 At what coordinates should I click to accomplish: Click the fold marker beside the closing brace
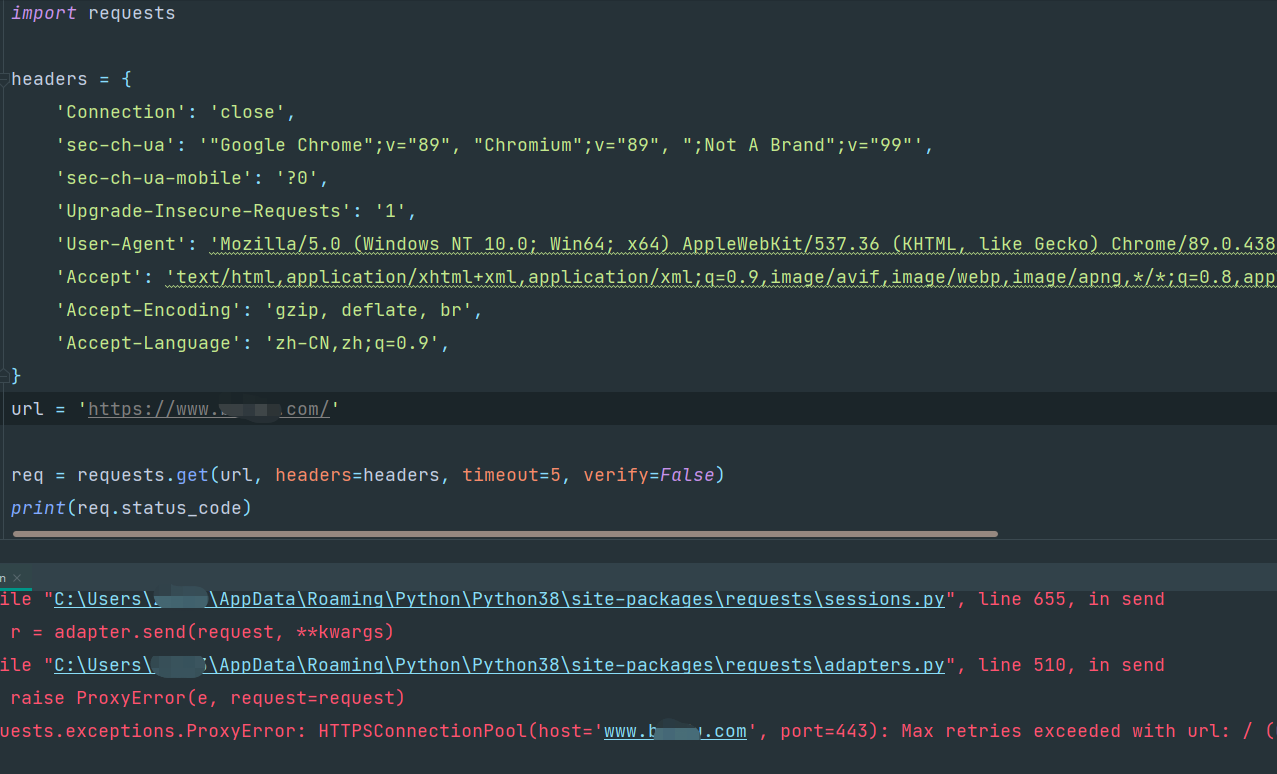tap(4, 376)
